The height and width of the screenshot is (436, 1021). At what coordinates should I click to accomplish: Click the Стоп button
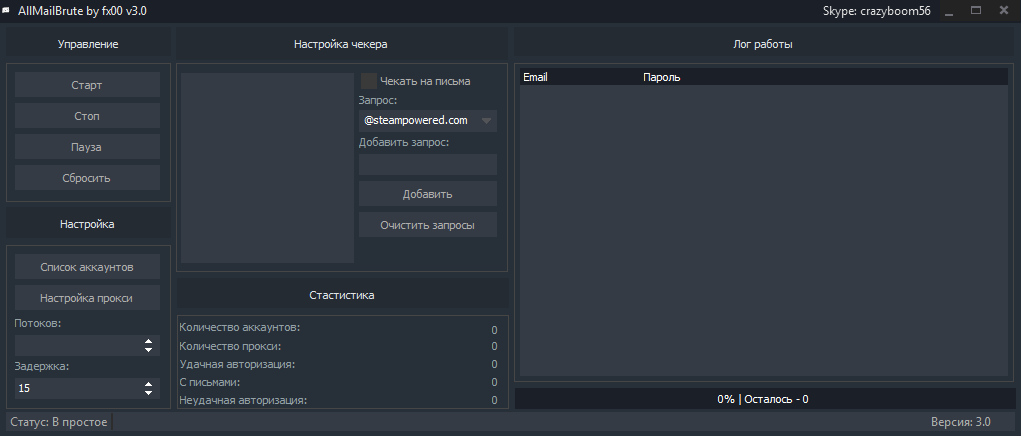point(87,116)
